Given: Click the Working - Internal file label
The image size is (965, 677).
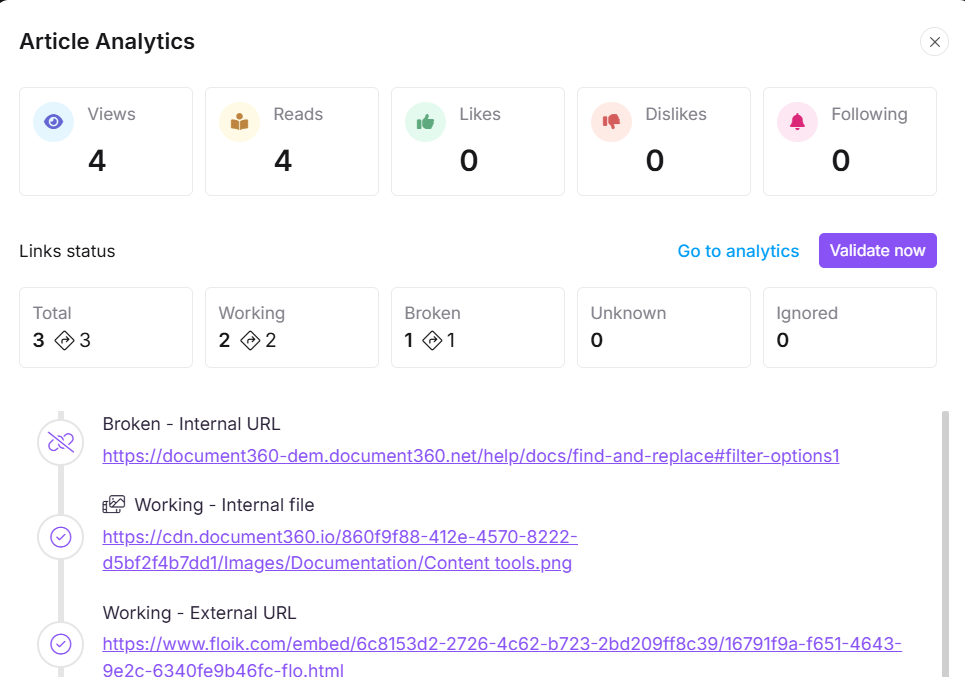Looking at the screenshot, I should (225, 505).
